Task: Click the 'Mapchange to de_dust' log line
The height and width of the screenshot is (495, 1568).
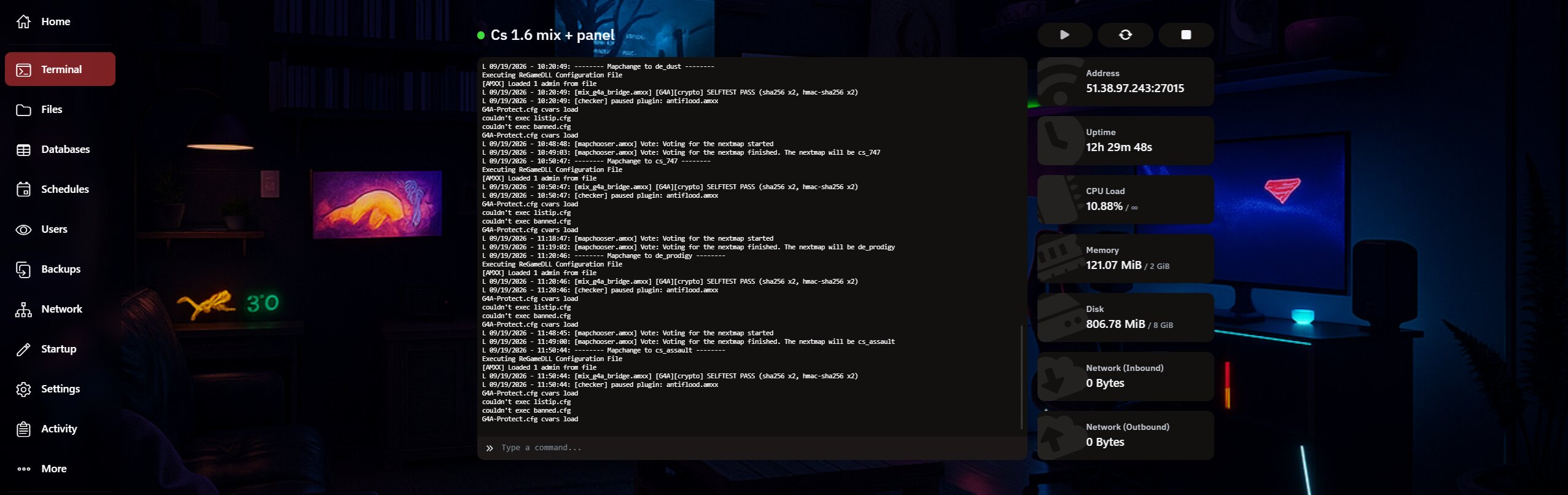Action: click(598, 66)
